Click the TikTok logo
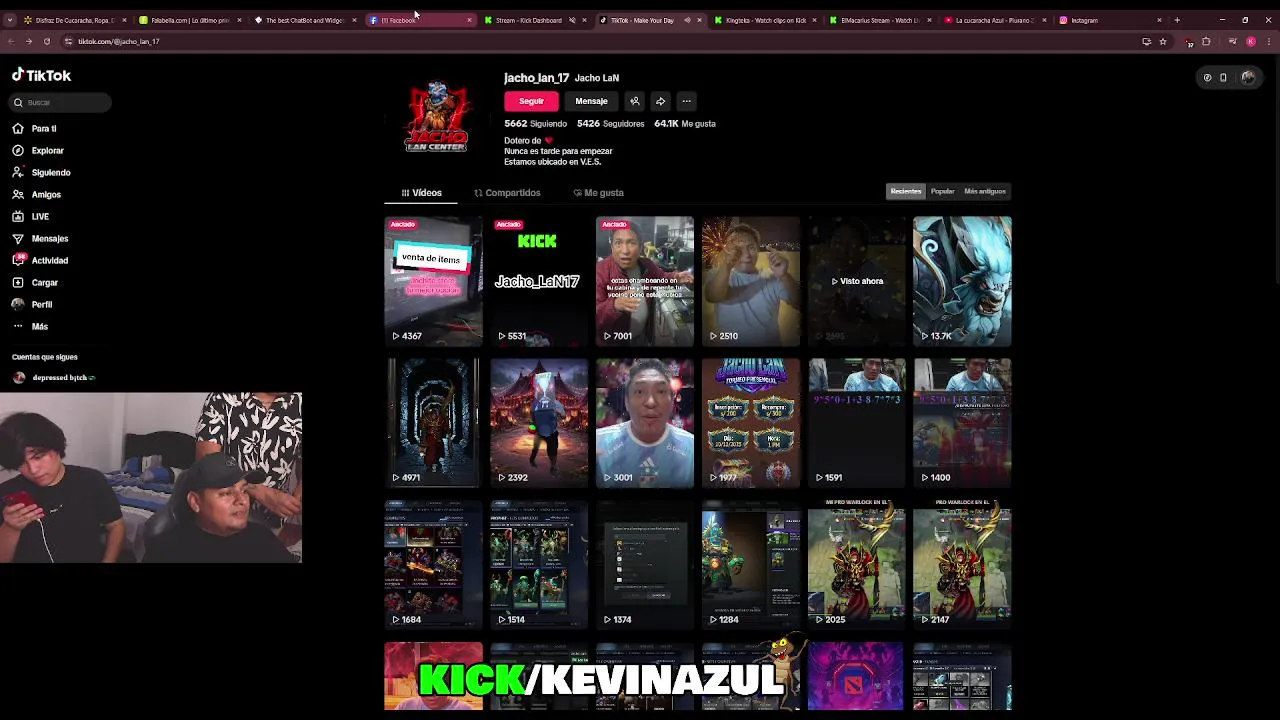Viewport: 1280px width, 720px height. (x=41, y=75)
